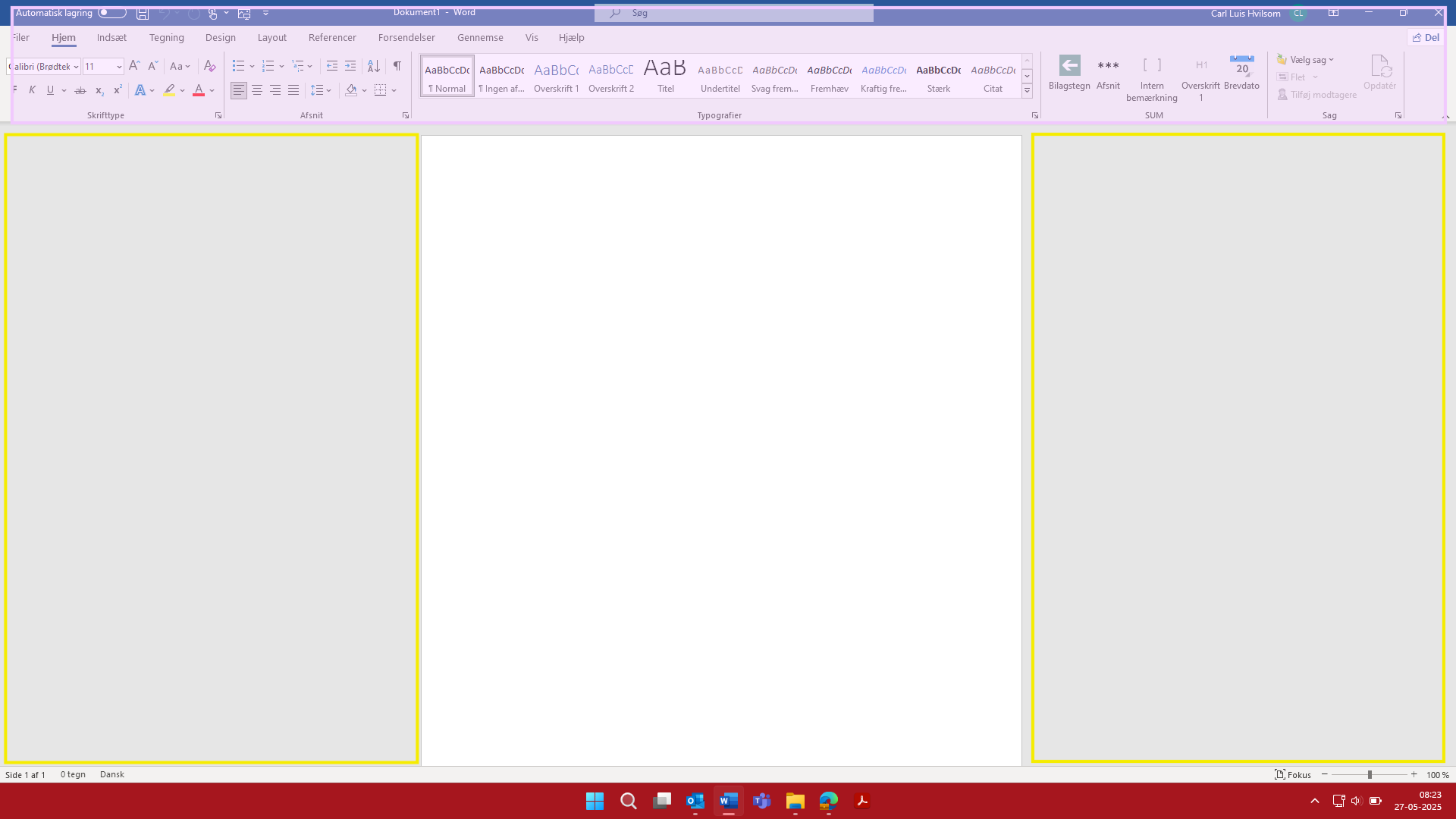Image resolution: width=1456 pixels, height=819 pixels.
Task: Click the Save disk icon
Action: click(142, 13)
